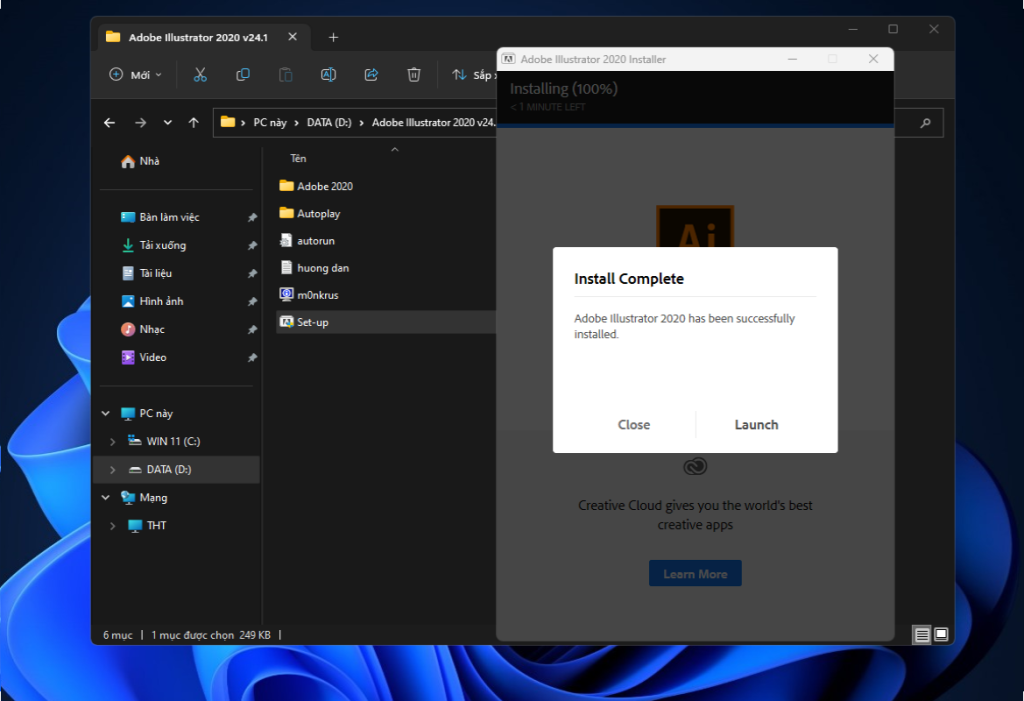Click the search magnifier icon in Explorer
The width and height of the screenshot is (1024, 701).
tap(925, 123)
